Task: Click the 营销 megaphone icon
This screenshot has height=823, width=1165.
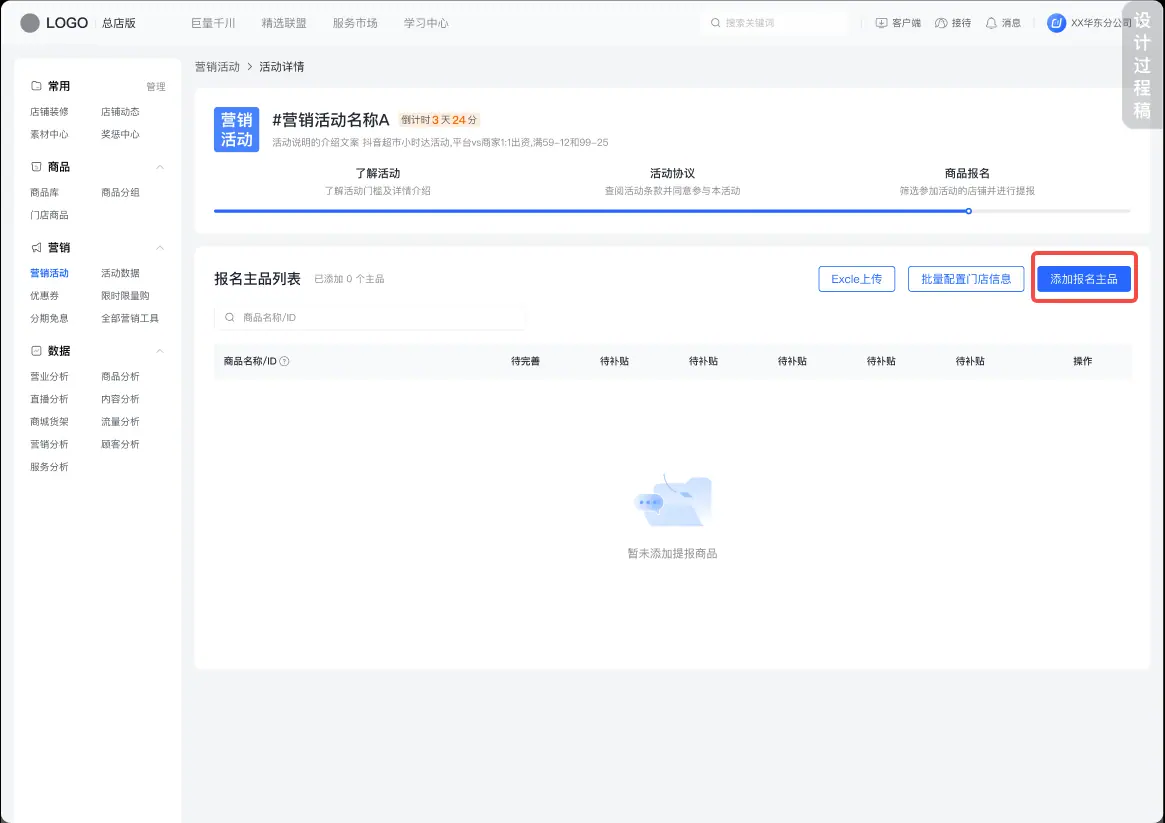Action: click(x=36, y=247)
